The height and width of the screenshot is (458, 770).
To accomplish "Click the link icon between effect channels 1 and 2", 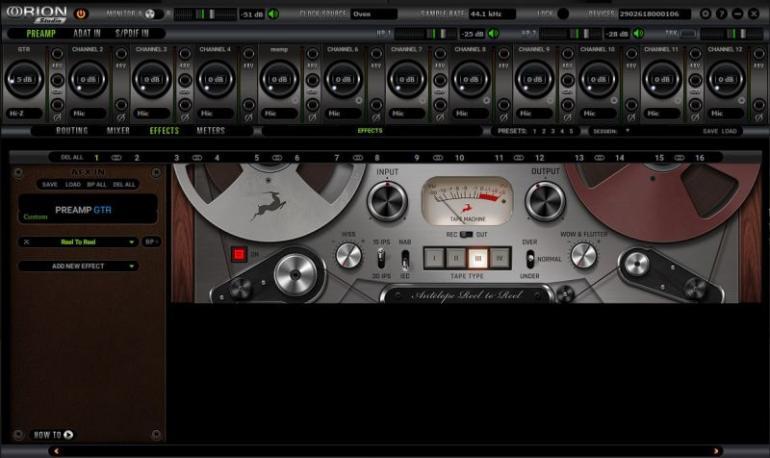I will coord(116,158).
